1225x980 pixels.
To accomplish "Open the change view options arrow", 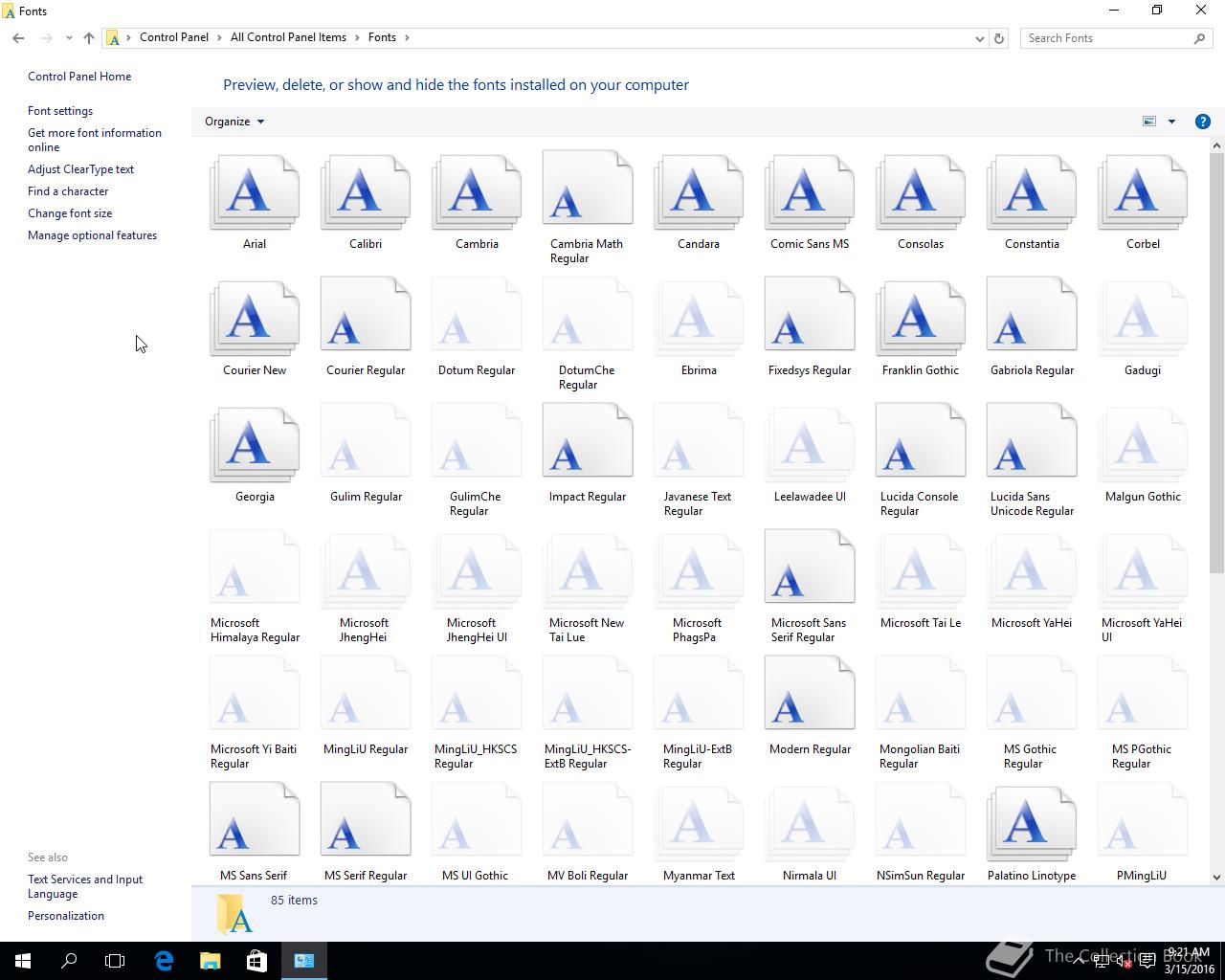I will (x=1171, y=122).
